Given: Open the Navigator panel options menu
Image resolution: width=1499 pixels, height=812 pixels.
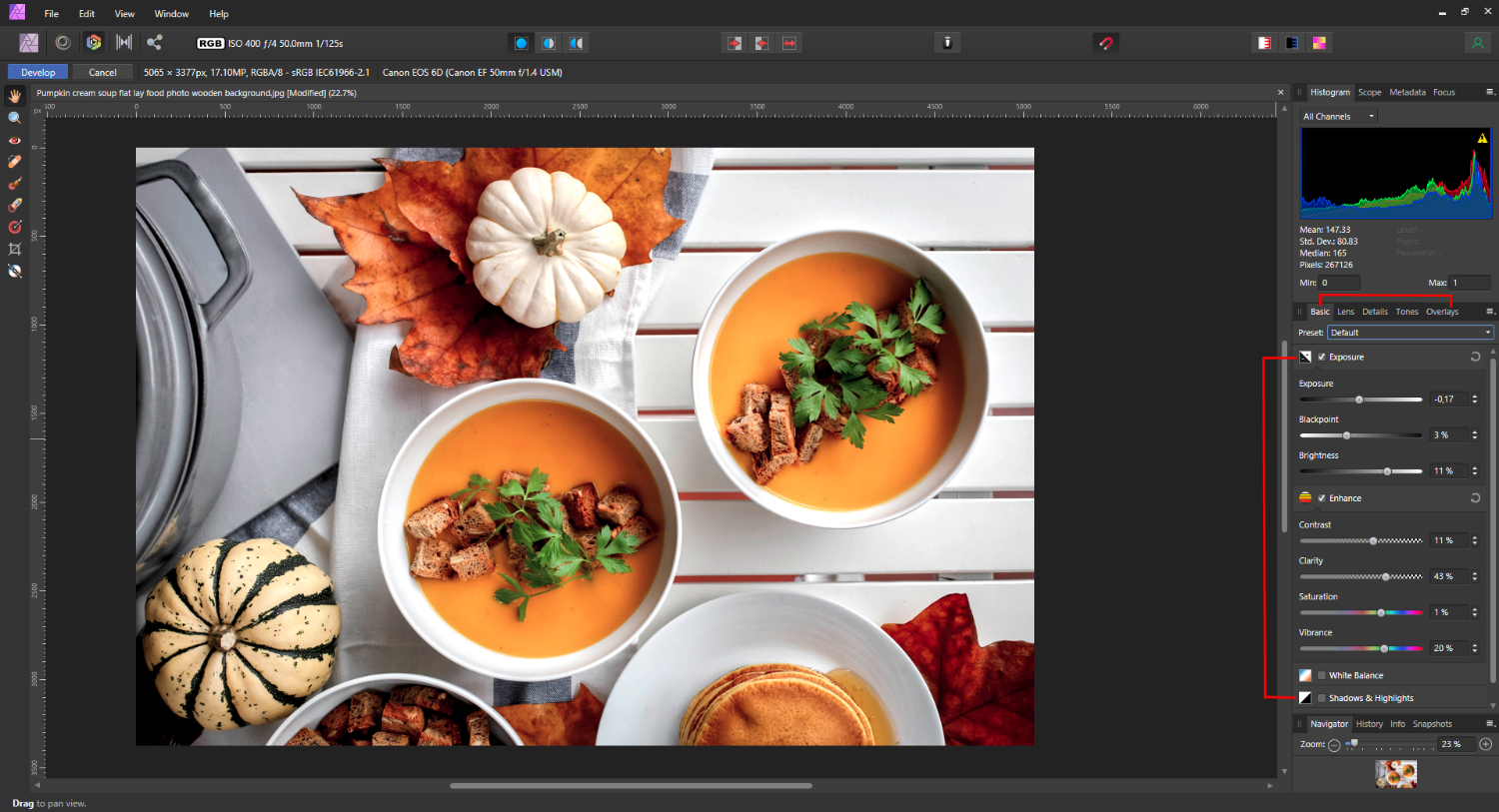Looking at the screenshot, I should click(1490, 724).
